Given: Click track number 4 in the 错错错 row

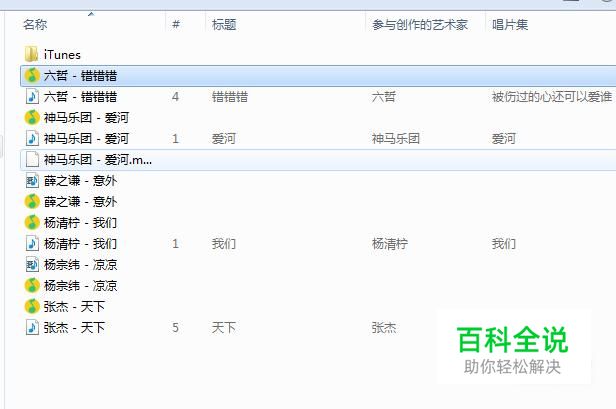Looking at the screenshot, I should click(176, 97).
